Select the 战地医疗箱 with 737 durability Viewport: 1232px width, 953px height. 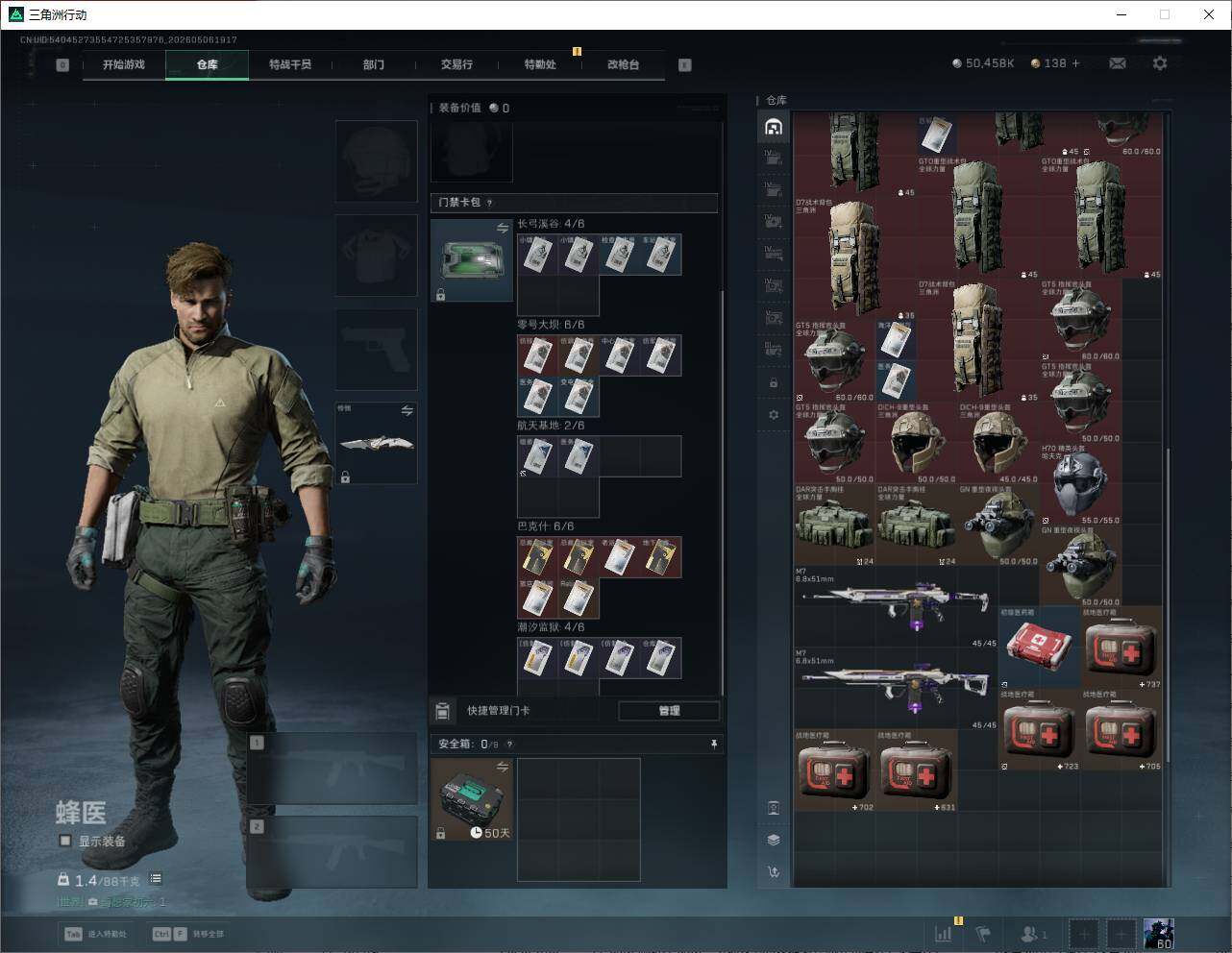coord(1121,647)
